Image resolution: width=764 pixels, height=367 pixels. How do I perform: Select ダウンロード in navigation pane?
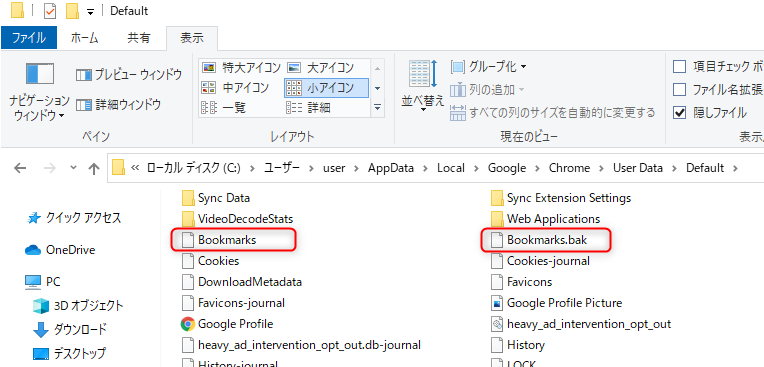69,329
